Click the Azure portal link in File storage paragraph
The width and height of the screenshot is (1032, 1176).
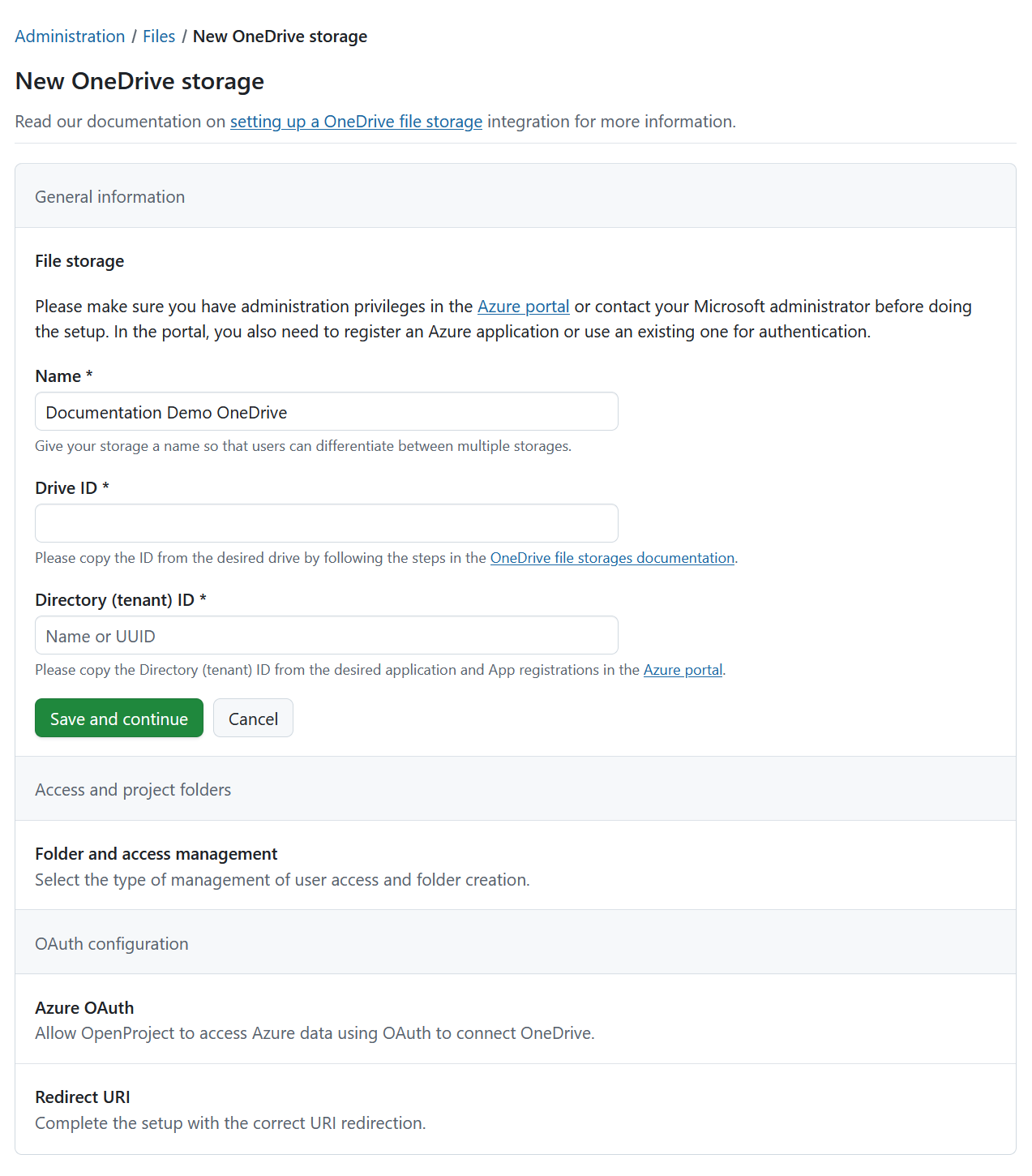[523, 307]
